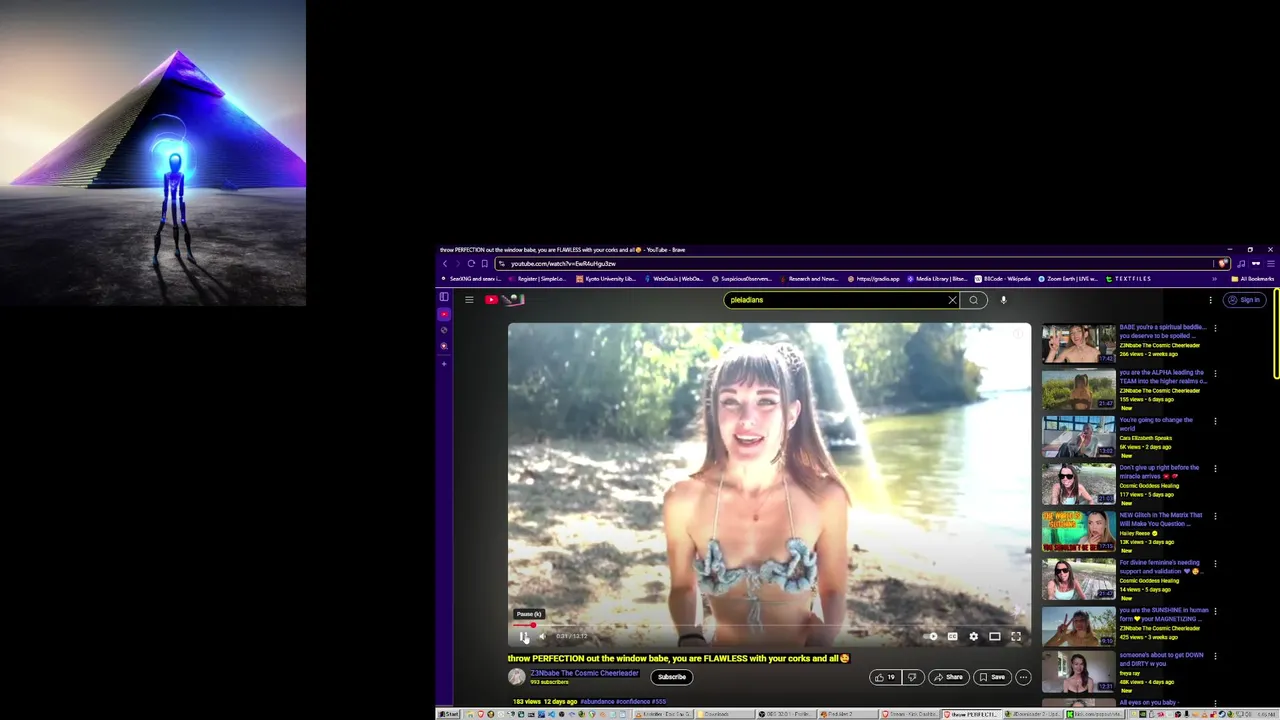
Task: Pause the YouTube video
Action: coord(524,637)
